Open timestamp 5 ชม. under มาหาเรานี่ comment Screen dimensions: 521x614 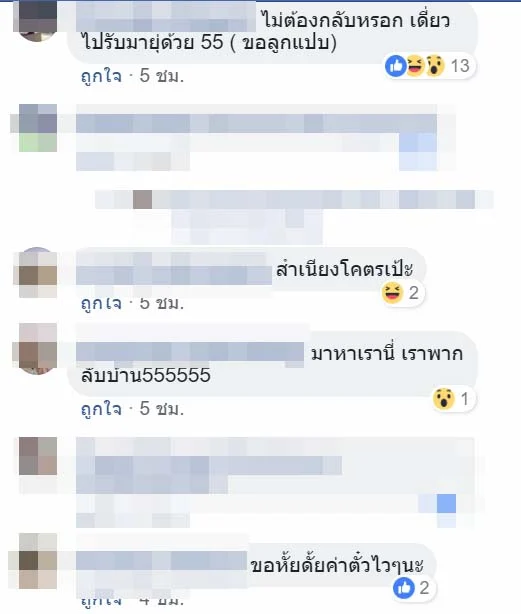(162, 409)
